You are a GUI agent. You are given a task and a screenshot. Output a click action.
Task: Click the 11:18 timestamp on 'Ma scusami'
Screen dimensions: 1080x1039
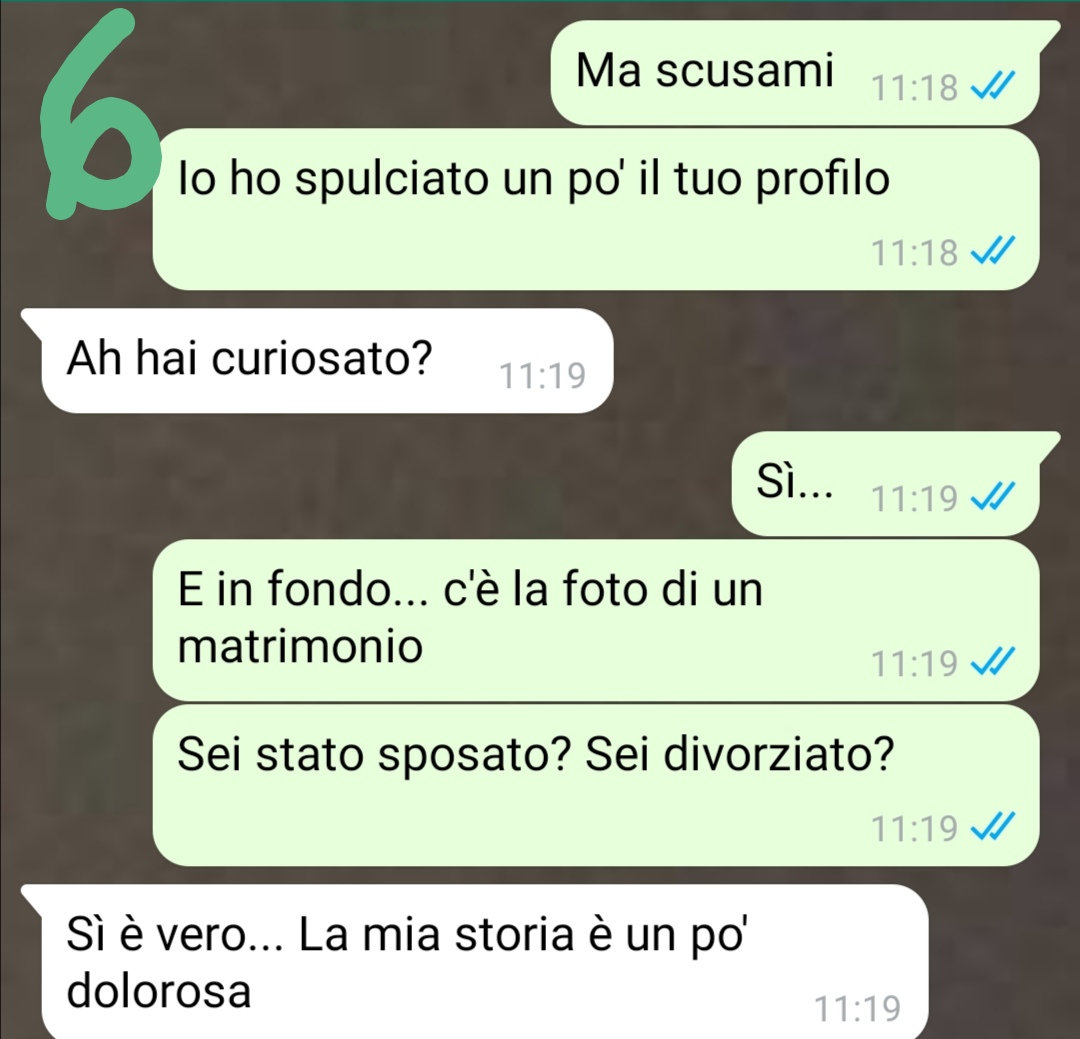(x=915, y=88)
